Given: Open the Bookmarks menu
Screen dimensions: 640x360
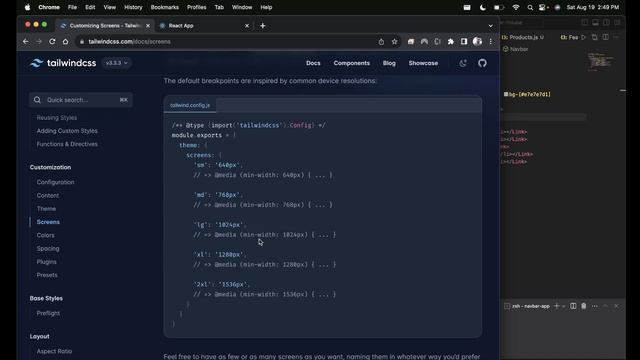Looking at the screenshot, I should coord(164,7).
